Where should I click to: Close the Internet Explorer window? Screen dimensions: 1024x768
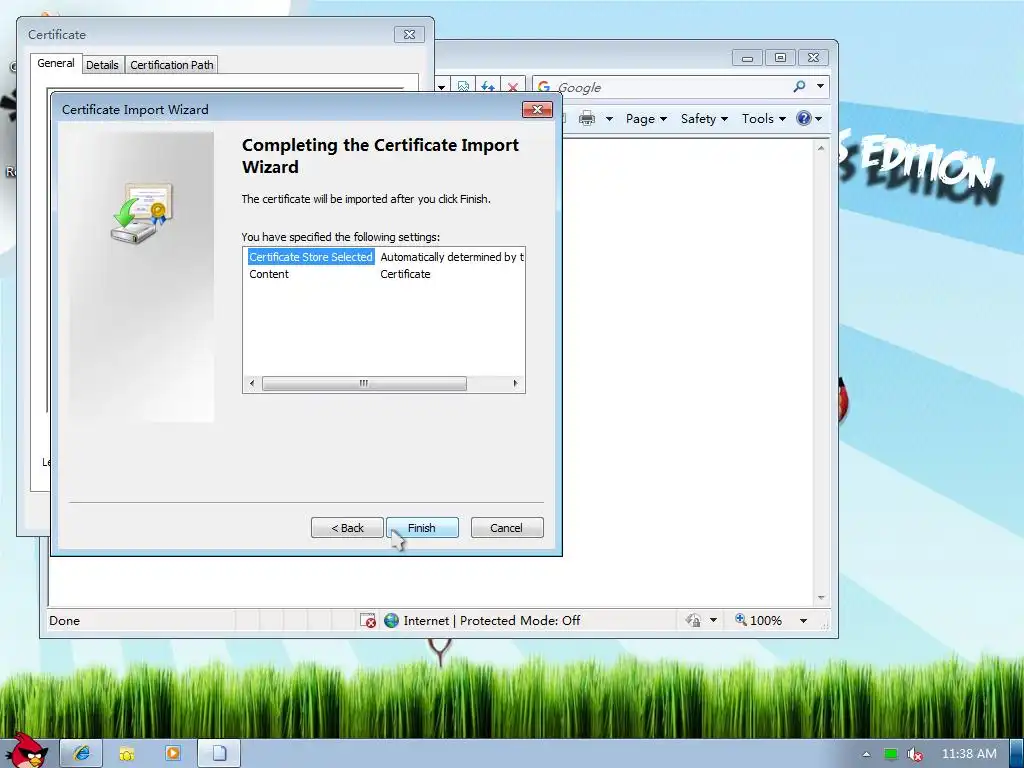[x=813, y=58]
